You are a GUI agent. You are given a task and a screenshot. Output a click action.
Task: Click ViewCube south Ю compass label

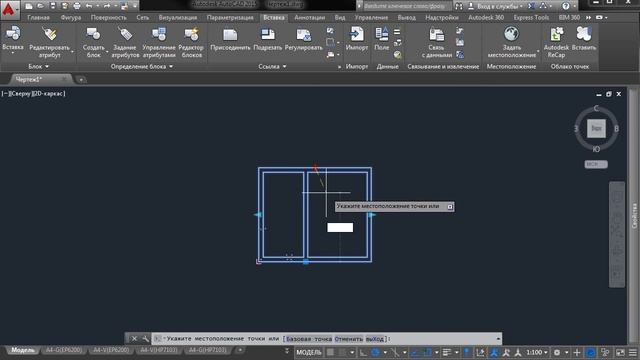596,149
